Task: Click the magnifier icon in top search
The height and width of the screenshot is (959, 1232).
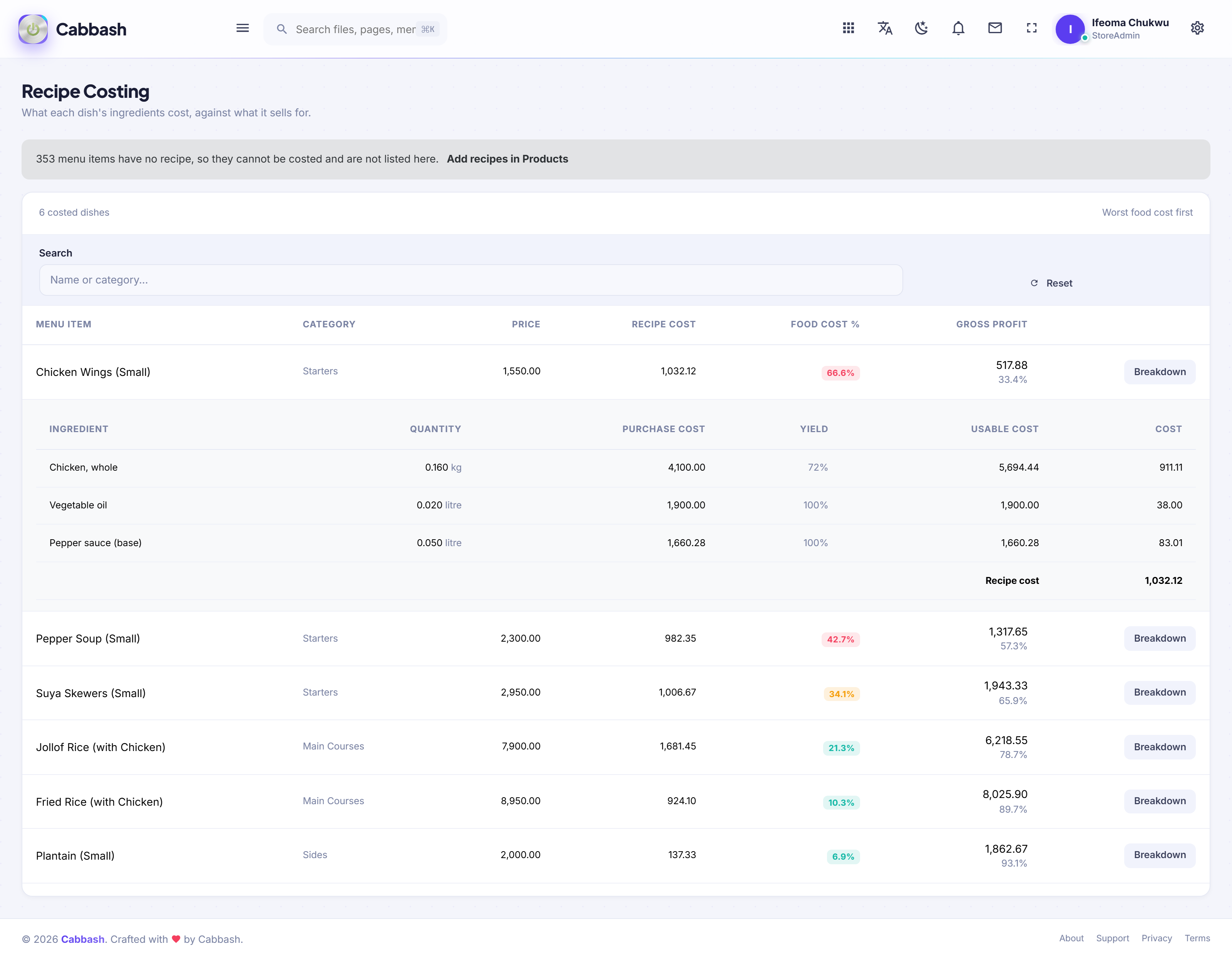Action: [281, 29]
